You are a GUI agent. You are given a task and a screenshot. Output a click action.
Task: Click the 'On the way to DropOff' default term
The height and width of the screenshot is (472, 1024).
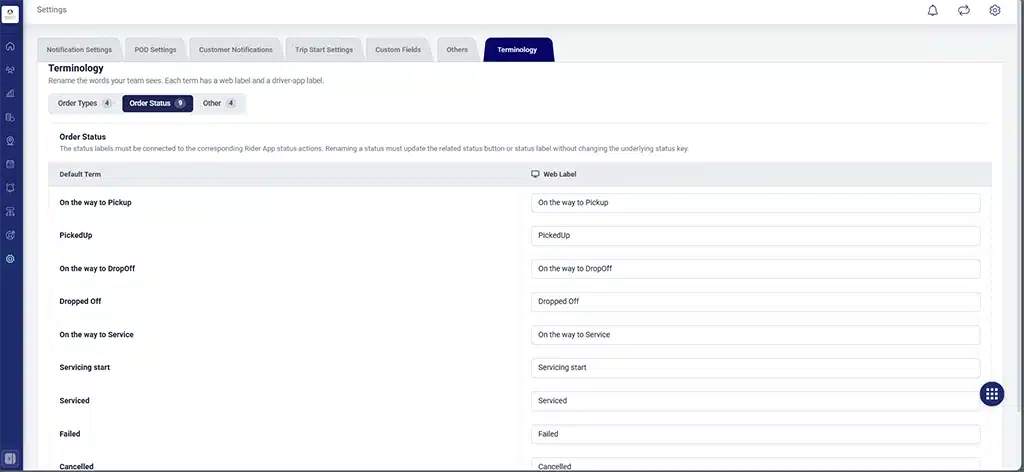click(x=97, y=268)
